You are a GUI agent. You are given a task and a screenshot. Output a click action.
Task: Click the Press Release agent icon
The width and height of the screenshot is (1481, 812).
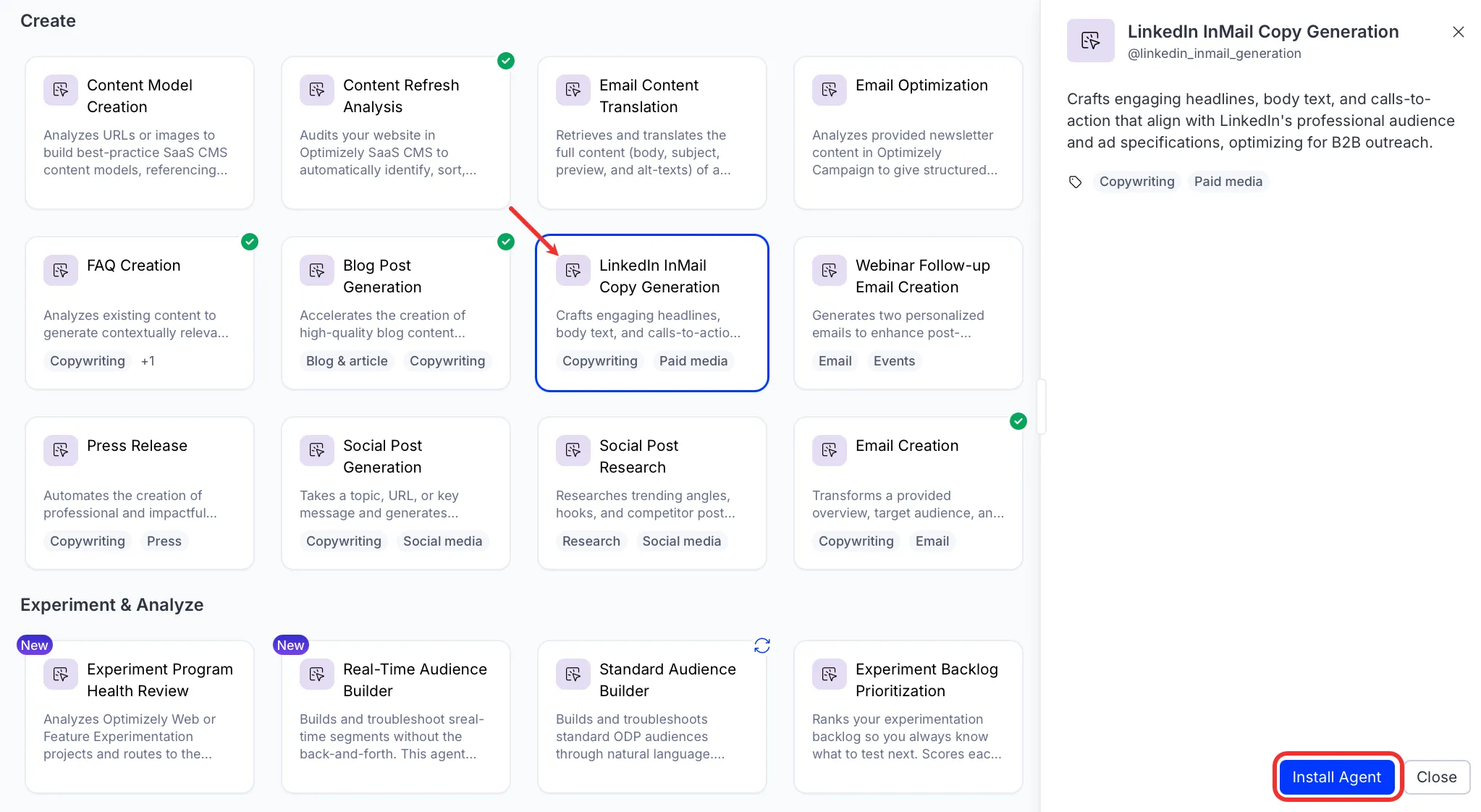(x=61, y=450)
